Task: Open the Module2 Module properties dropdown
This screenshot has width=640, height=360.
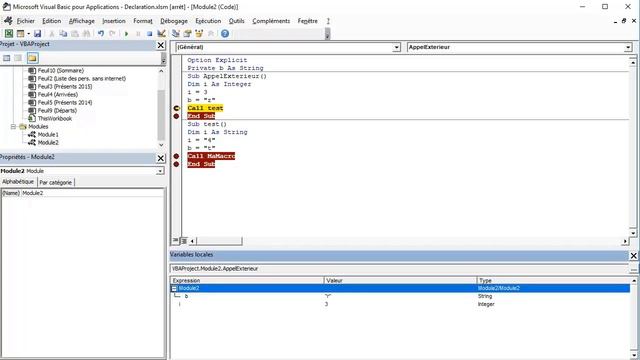Action: [x=160, y=171]
